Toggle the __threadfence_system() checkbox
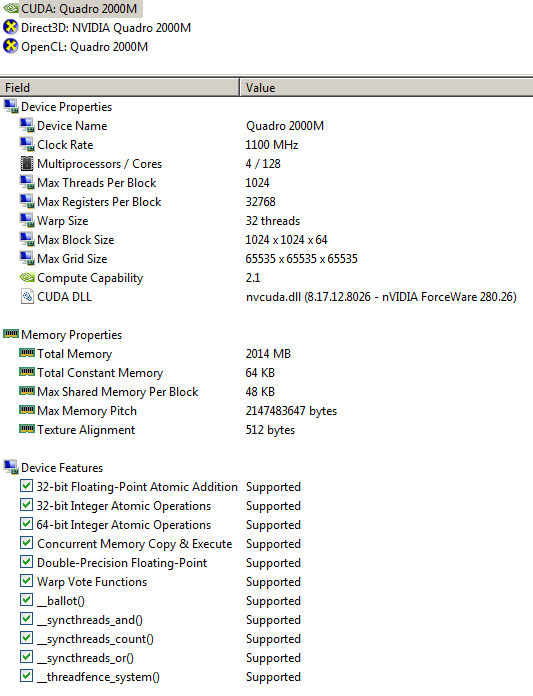533x696 pixels. point(27,676)
